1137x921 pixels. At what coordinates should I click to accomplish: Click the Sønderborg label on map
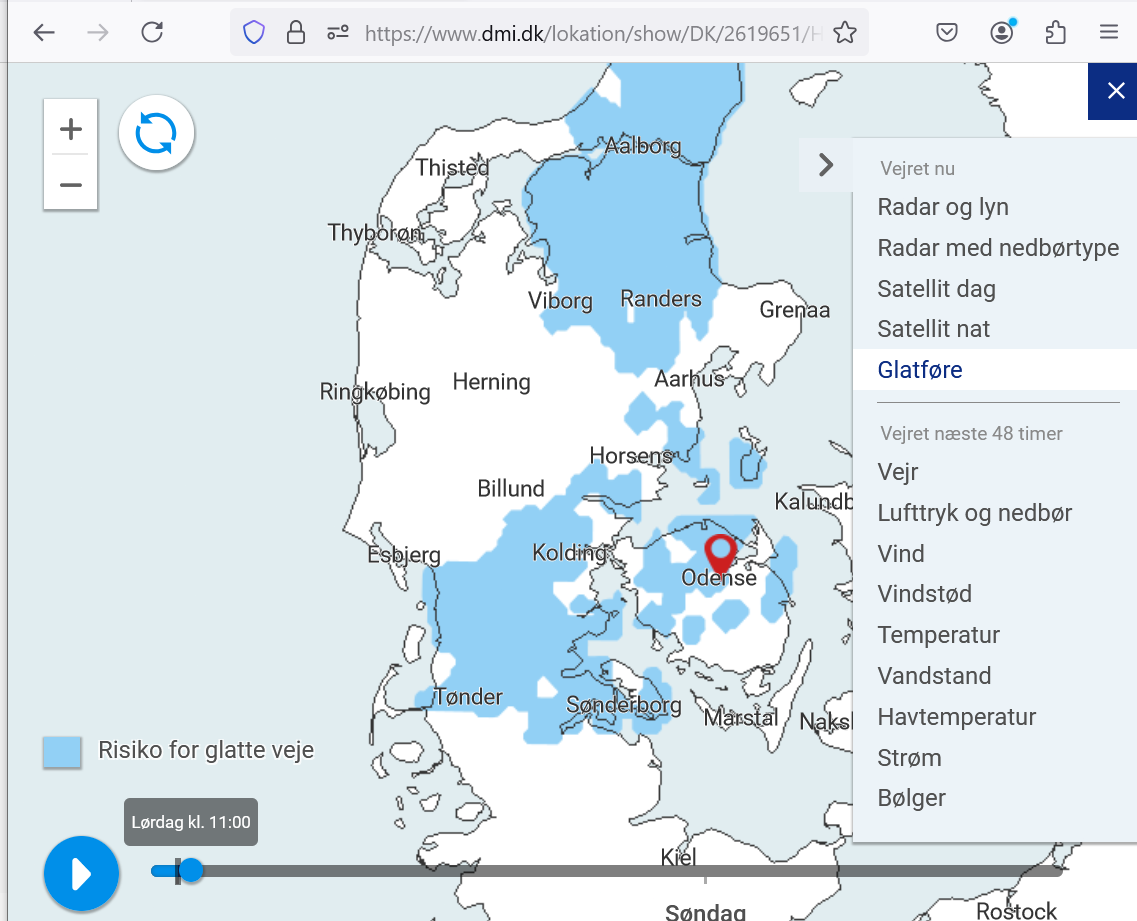tap(623, 705)
